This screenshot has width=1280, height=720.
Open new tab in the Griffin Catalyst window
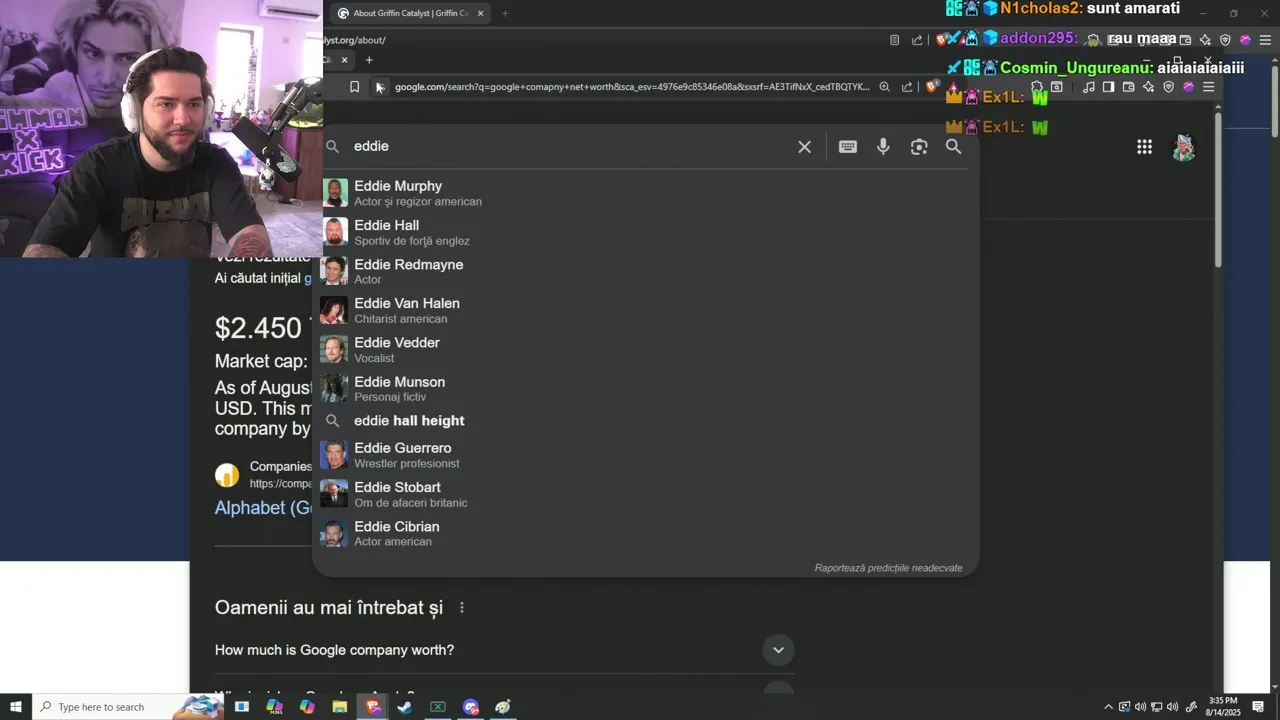tap(505, 13)
